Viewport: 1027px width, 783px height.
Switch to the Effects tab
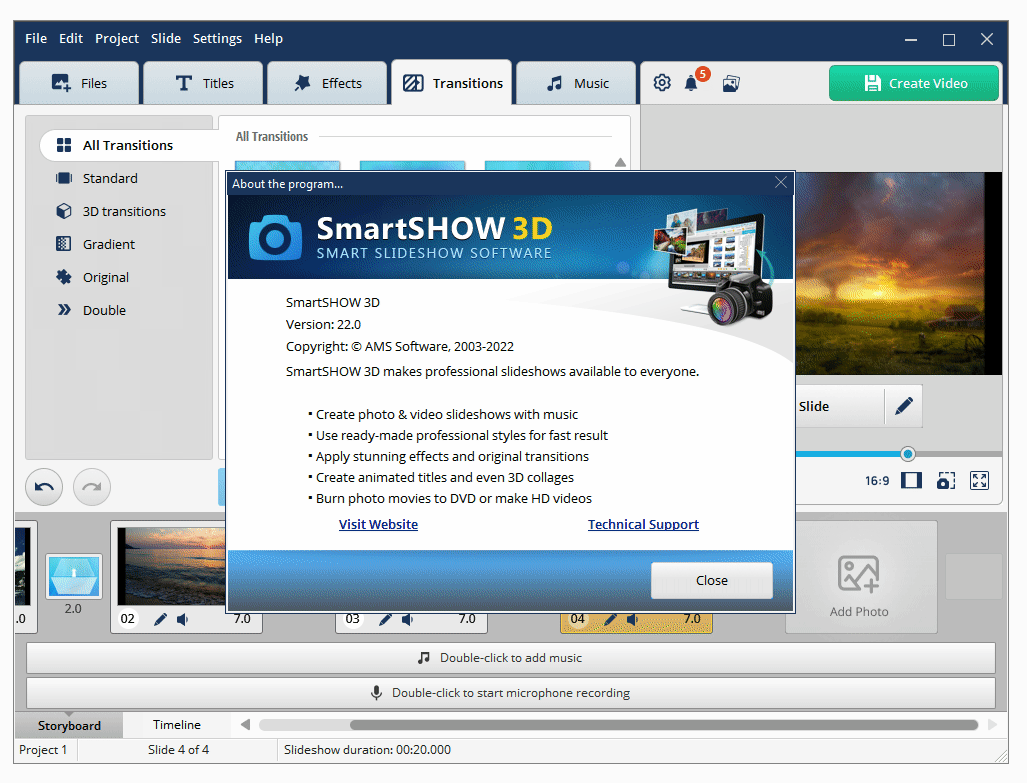327,83
